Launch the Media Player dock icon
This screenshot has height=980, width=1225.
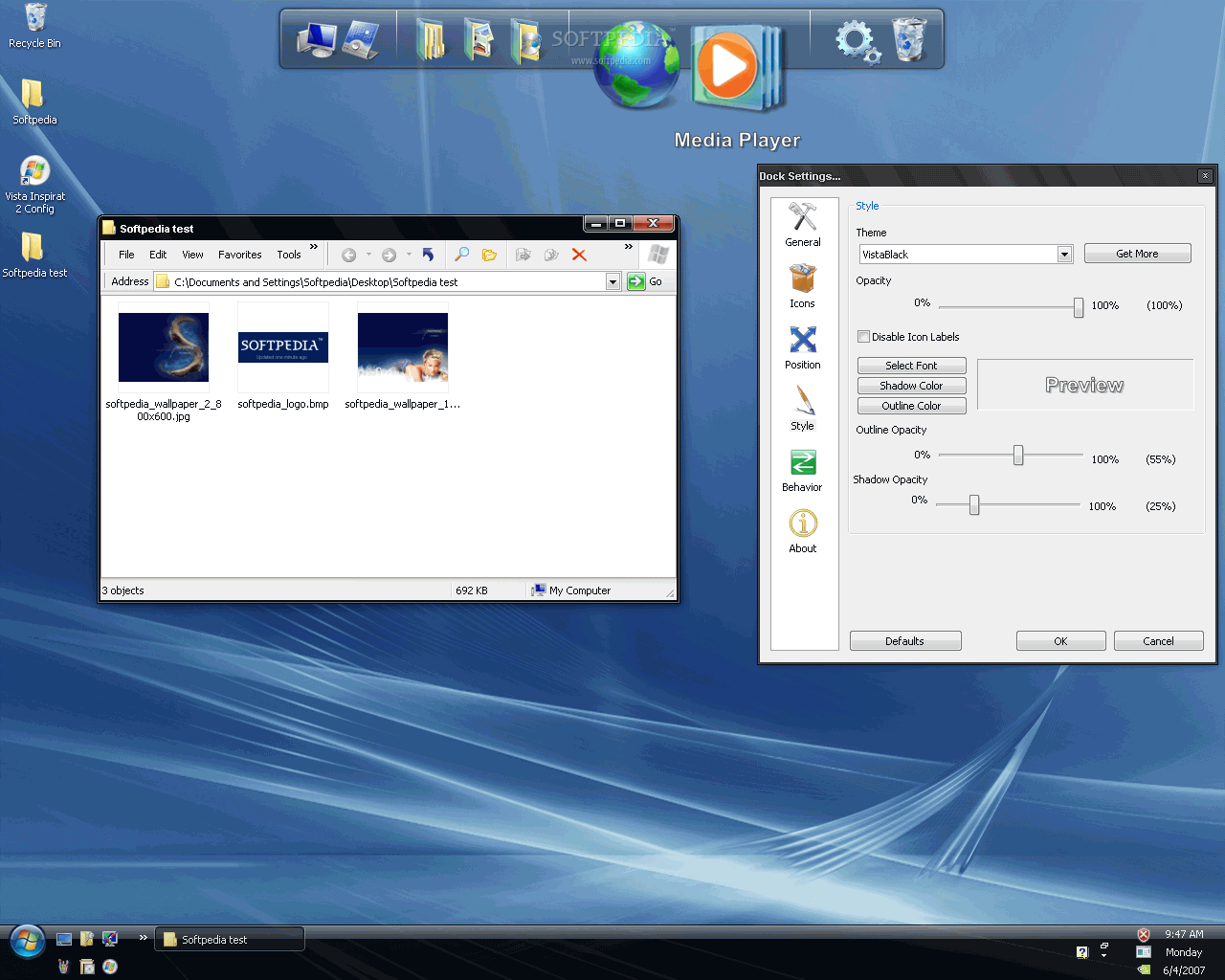[737, 69]
